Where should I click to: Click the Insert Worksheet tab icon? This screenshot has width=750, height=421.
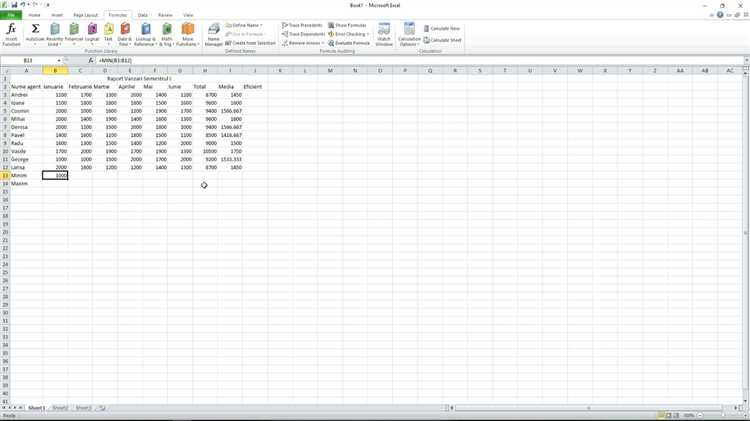(102, 408)
